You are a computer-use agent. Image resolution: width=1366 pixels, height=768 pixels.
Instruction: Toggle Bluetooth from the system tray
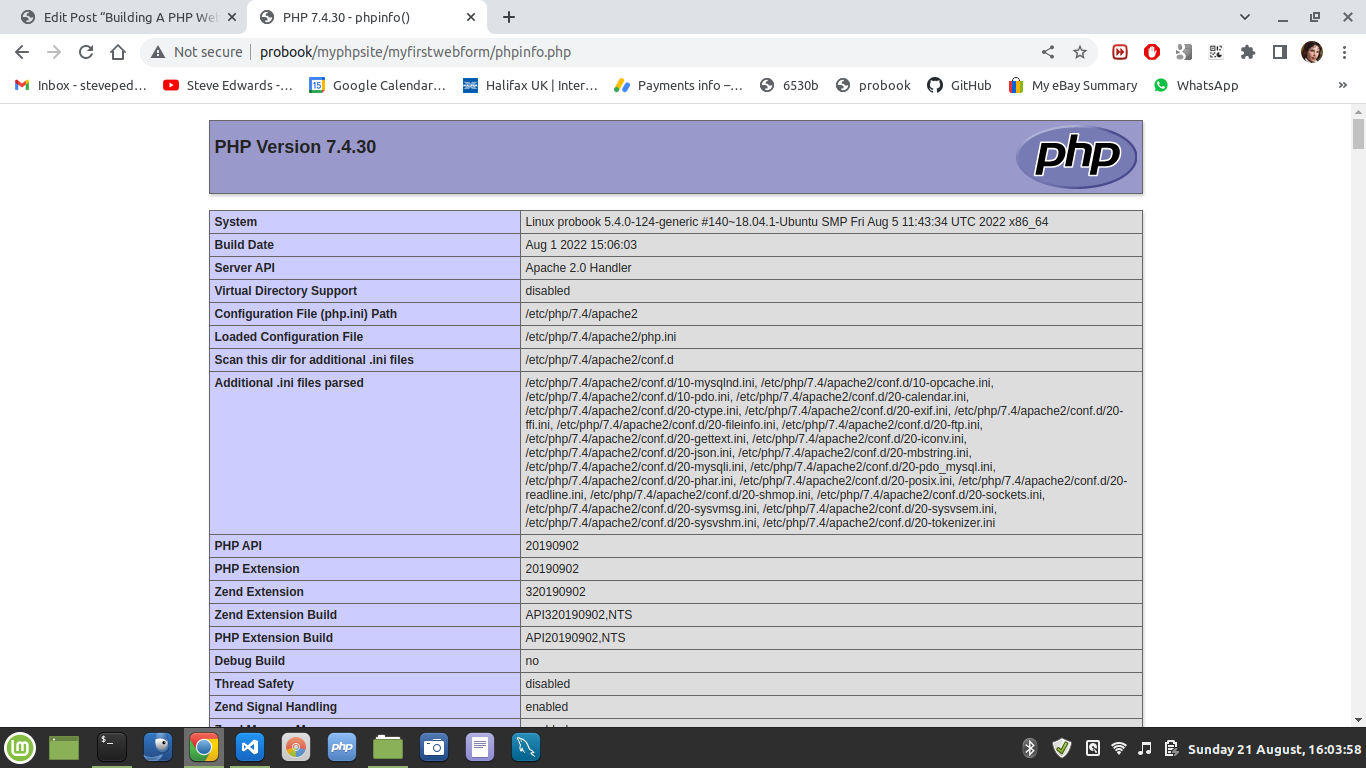point(1029,748)
